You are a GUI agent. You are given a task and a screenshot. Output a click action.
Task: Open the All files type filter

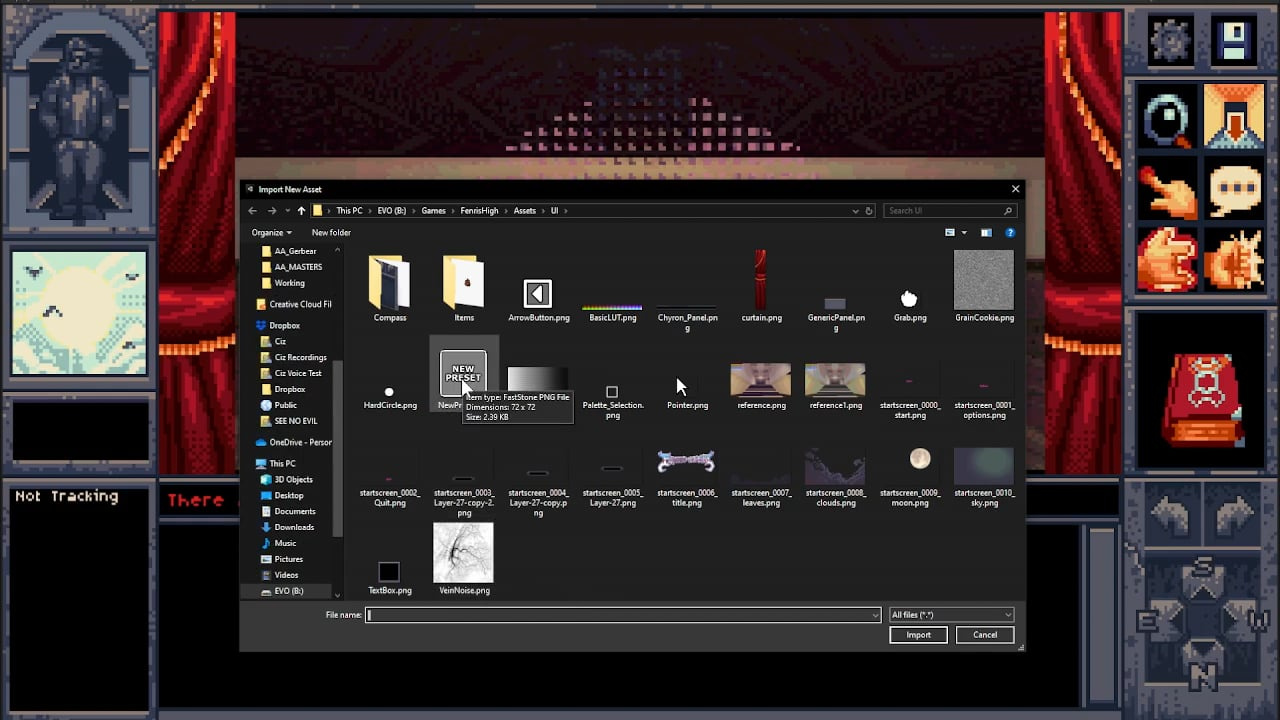click(x=951, y=615)
